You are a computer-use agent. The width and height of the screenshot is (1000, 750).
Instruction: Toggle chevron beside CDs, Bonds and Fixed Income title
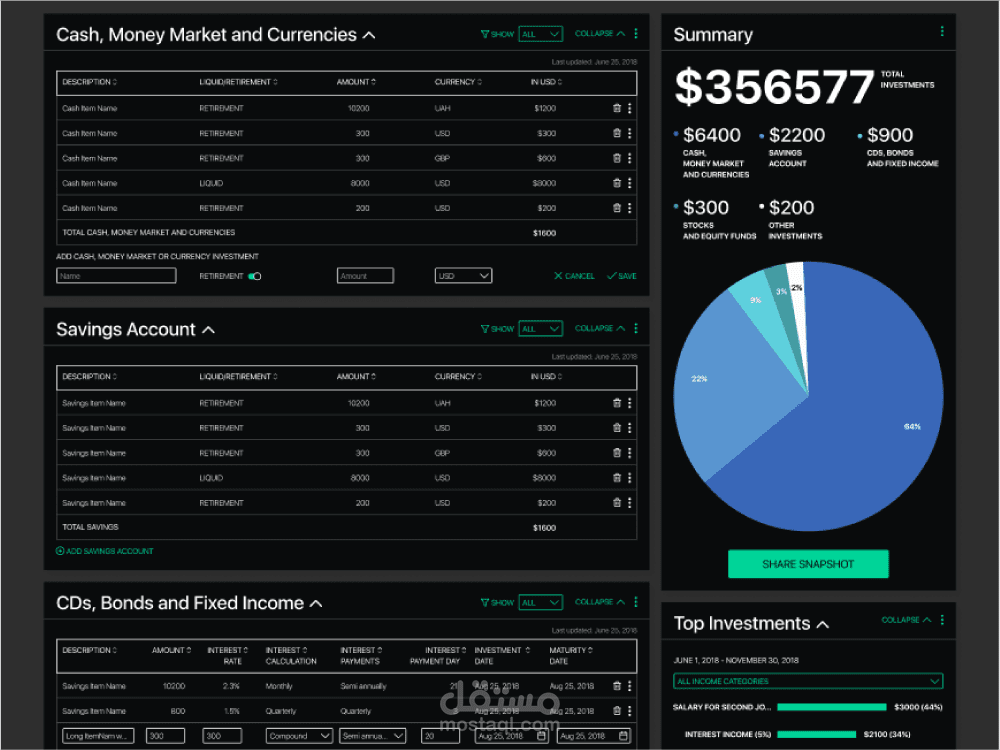pyautogui.click(x=316, y=604)
